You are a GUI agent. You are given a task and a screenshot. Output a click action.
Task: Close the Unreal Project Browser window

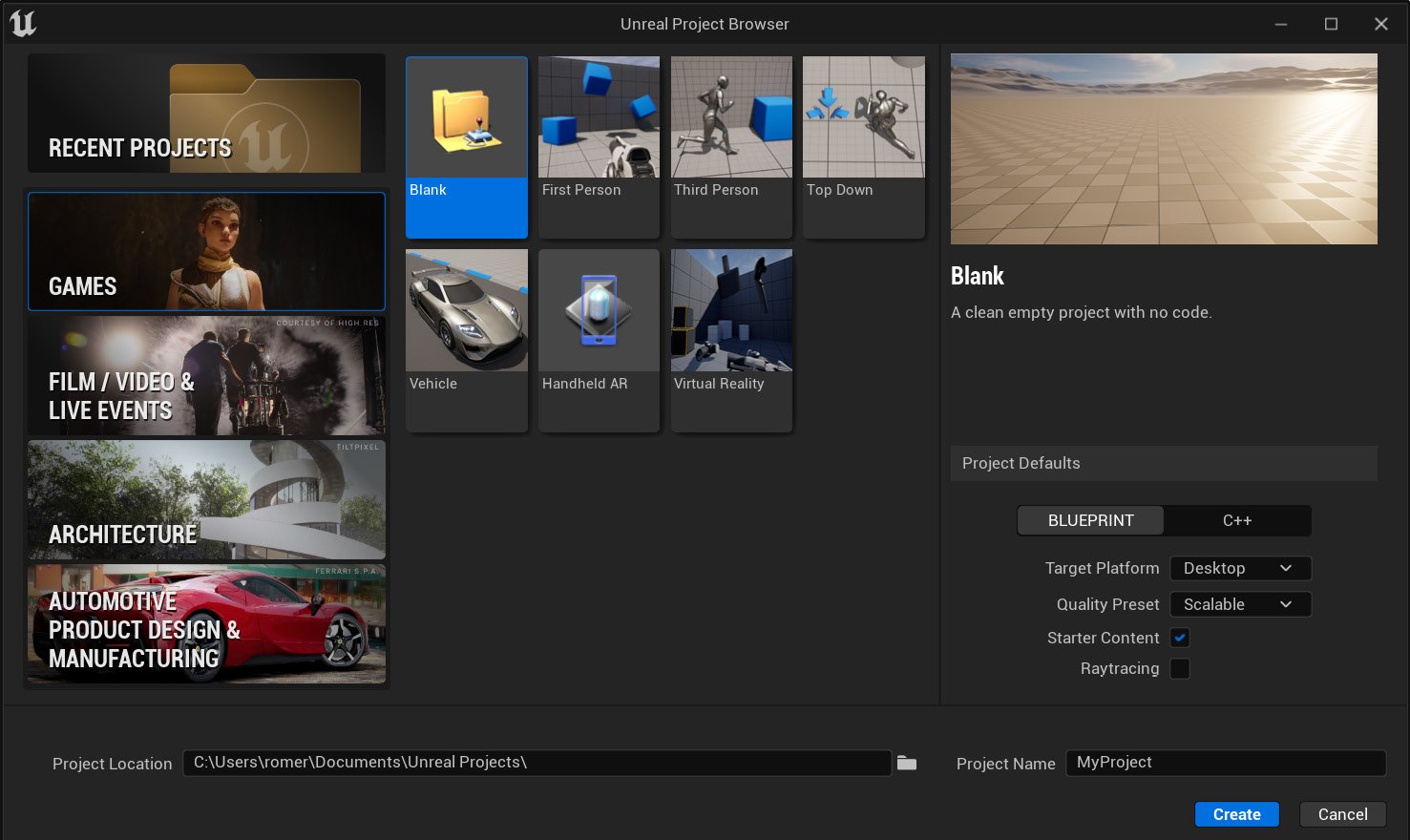(x=1380, y=24)
